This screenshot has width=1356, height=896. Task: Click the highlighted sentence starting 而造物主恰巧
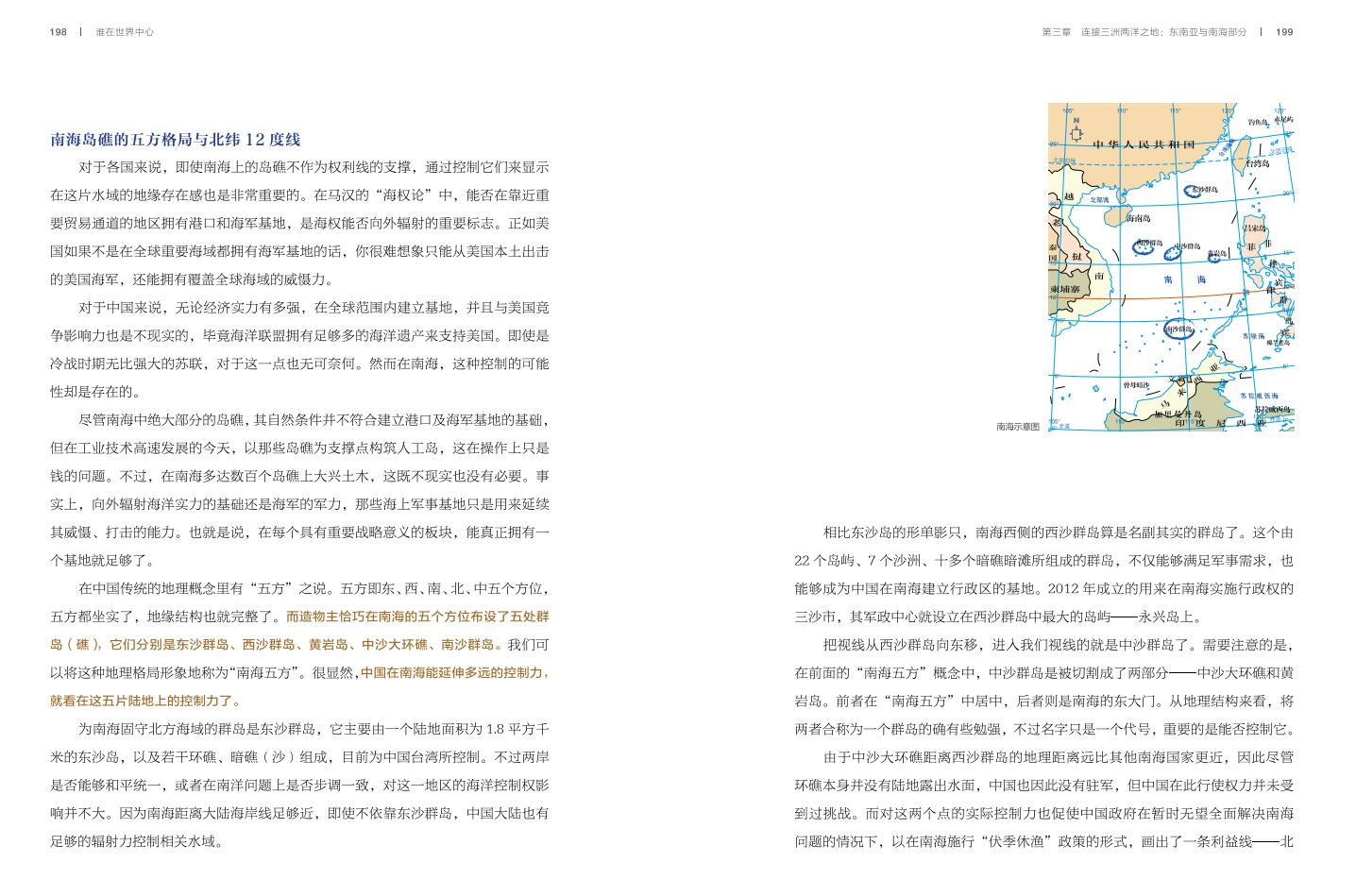coord(416,617)
